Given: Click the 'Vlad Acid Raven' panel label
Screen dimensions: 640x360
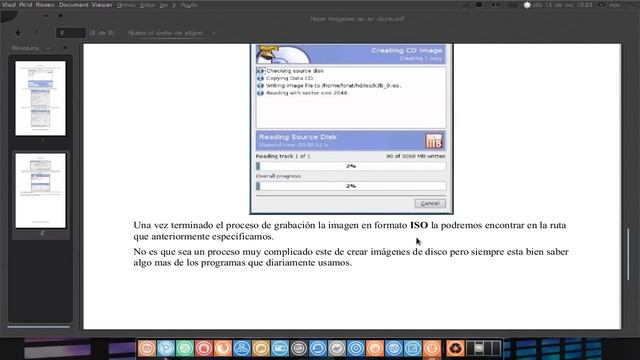Looking at the screenshot, I should point(28,5).
